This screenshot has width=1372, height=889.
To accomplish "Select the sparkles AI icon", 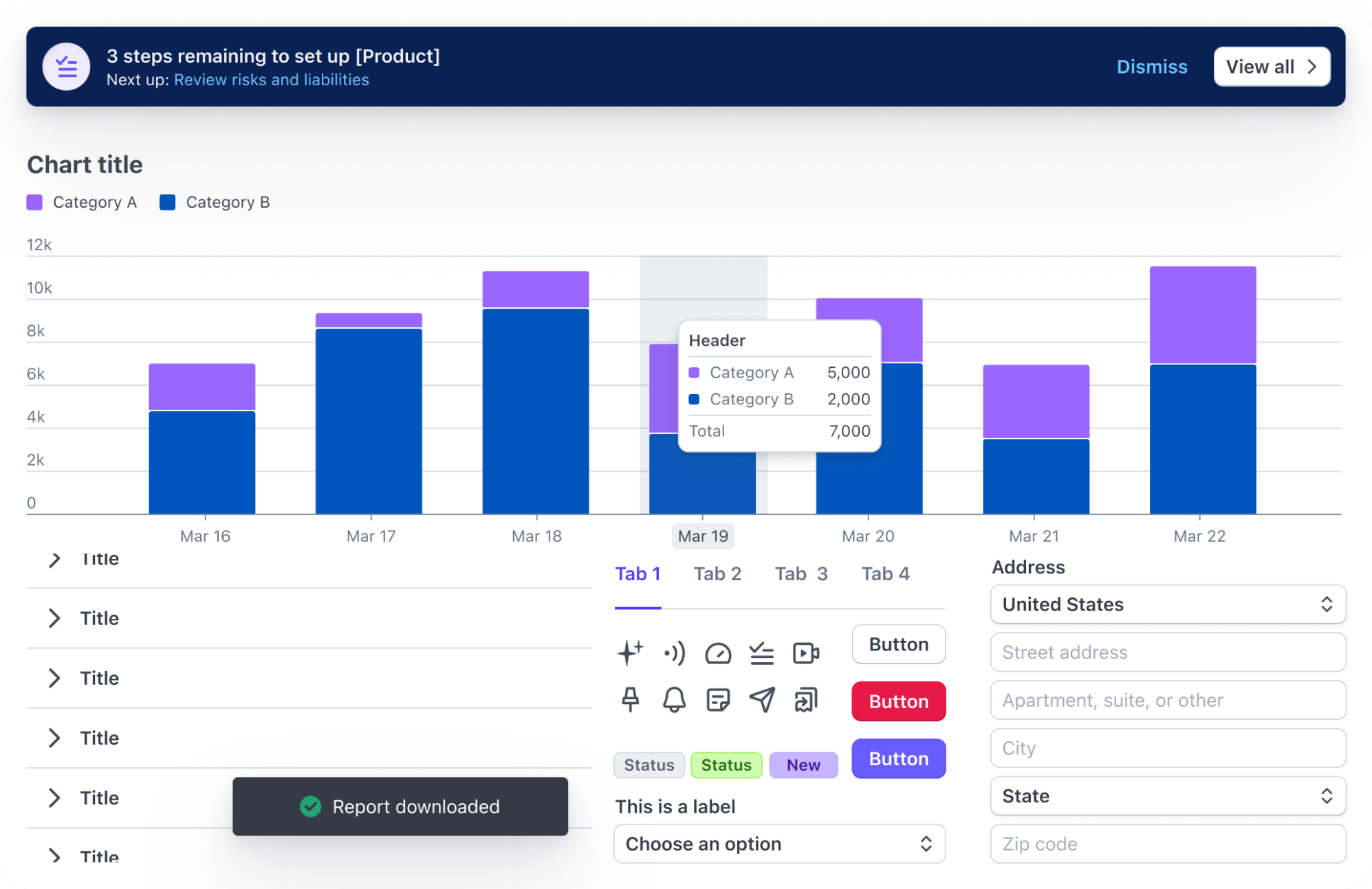I will pyautogui.click(x=630, y=653).
